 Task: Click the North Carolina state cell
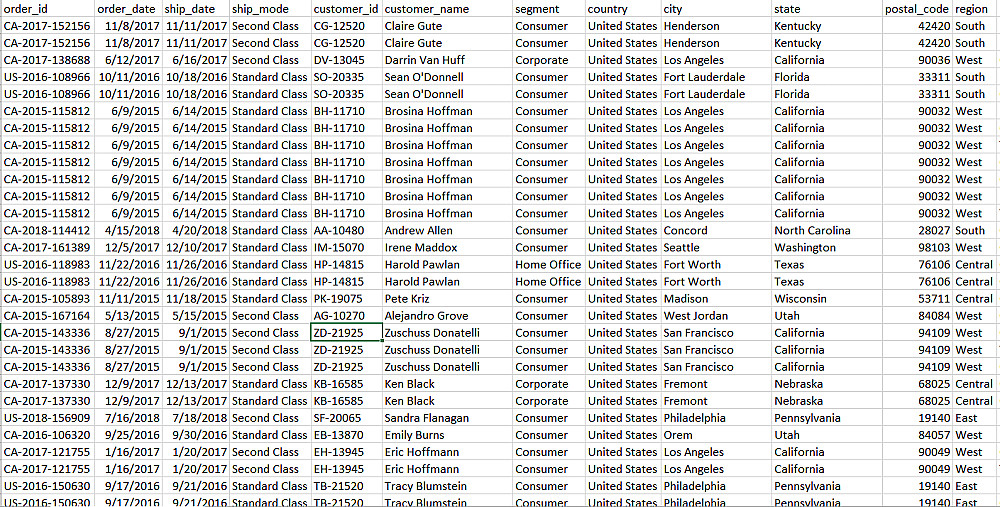pos(827,230)
